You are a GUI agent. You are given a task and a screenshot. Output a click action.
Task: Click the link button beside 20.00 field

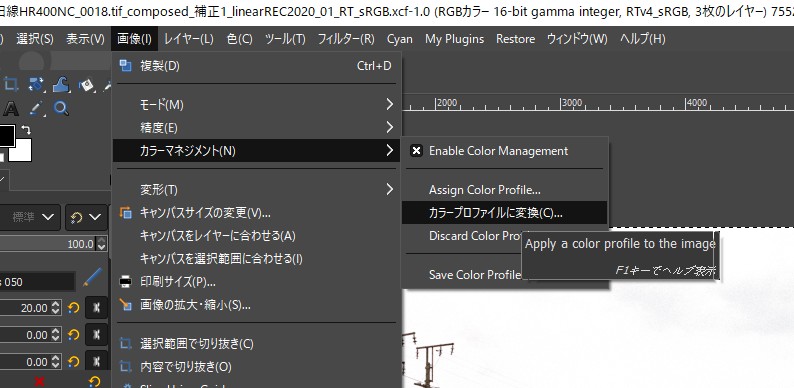pos(96,307)
